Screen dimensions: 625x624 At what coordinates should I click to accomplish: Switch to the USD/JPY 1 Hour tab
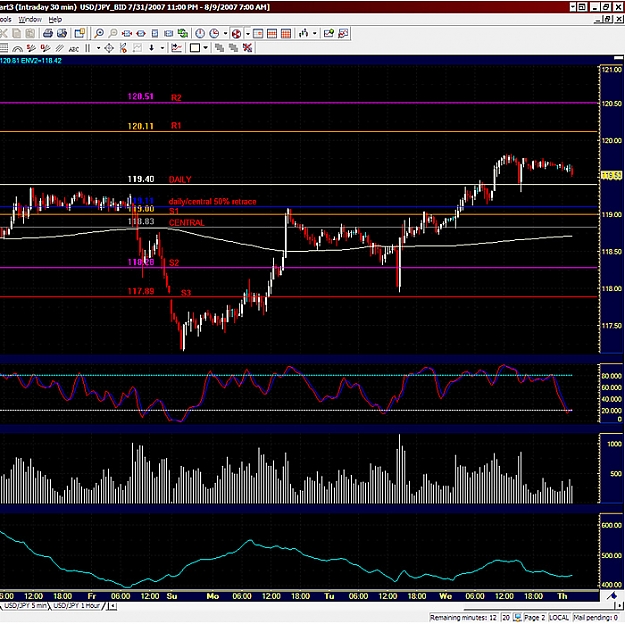point(76,606)
